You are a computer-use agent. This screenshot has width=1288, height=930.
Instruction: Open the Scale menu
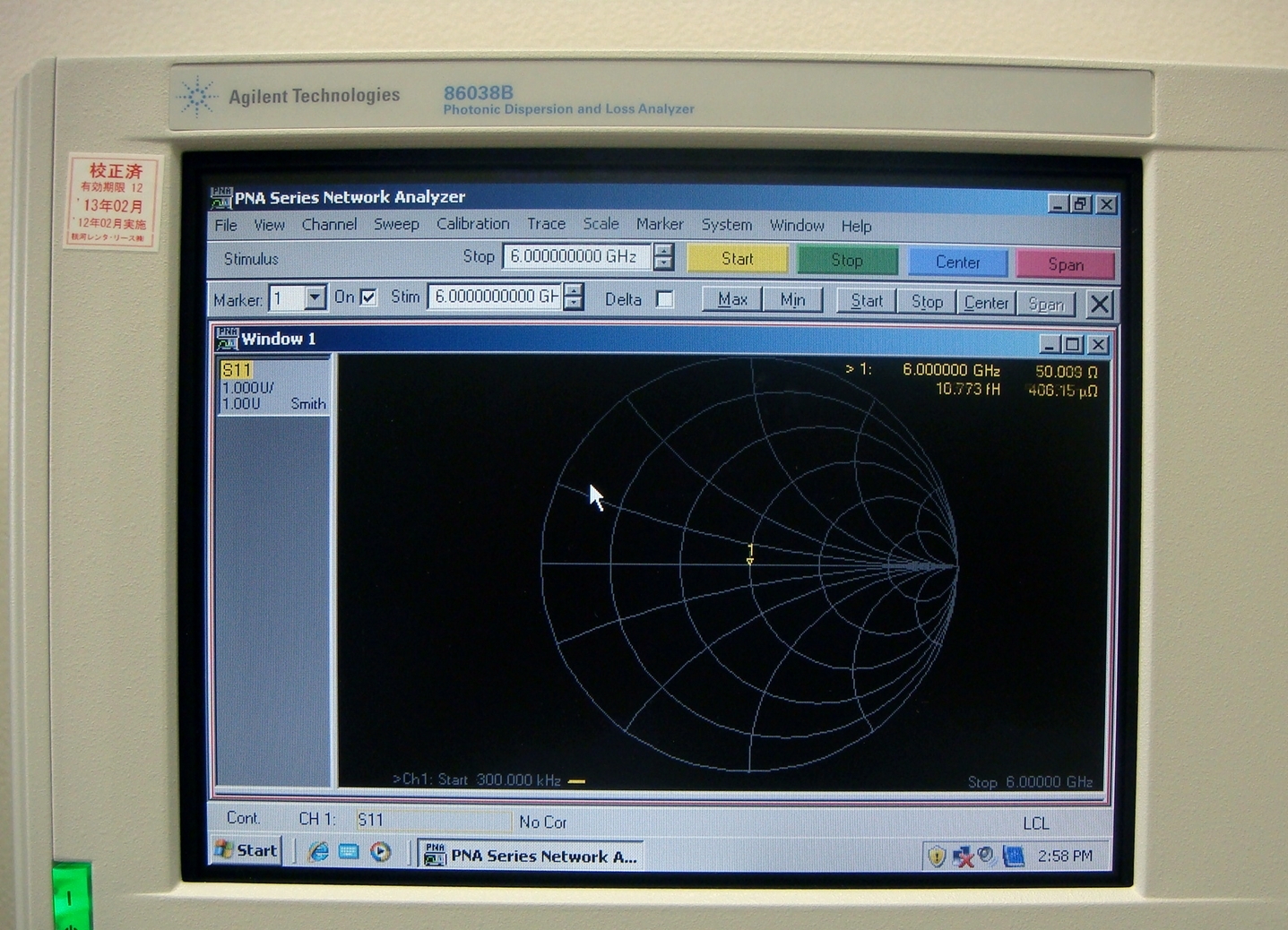coord(601,224)
